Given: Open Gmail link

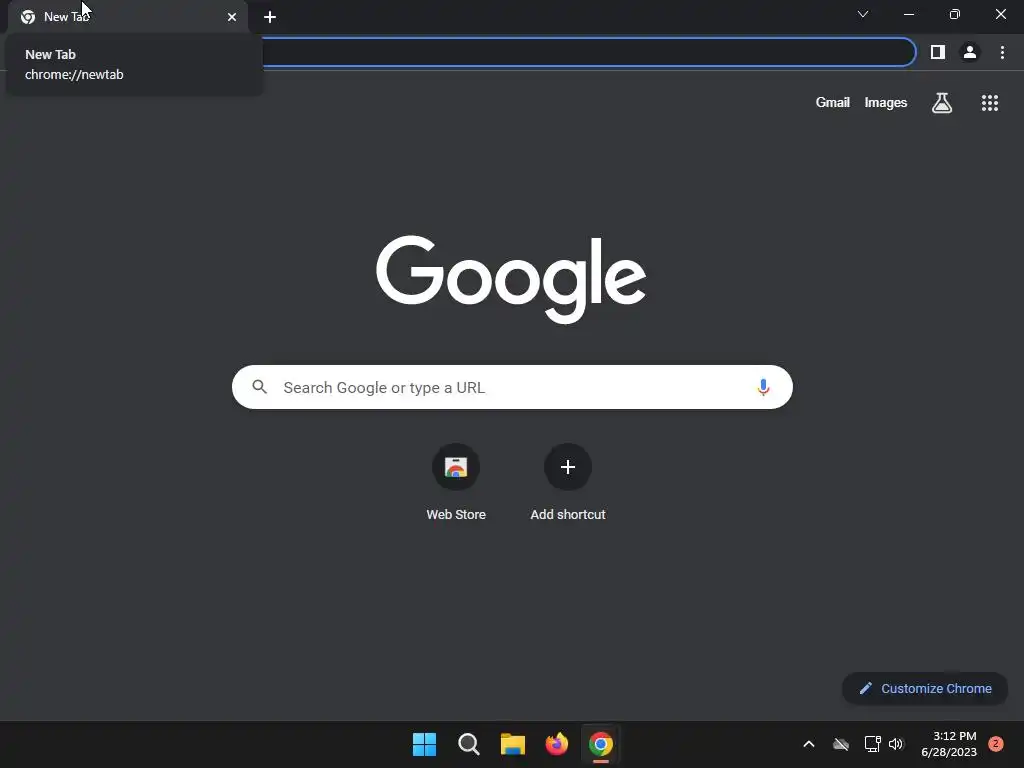Looking at the screenshot, I should (833, 103).
